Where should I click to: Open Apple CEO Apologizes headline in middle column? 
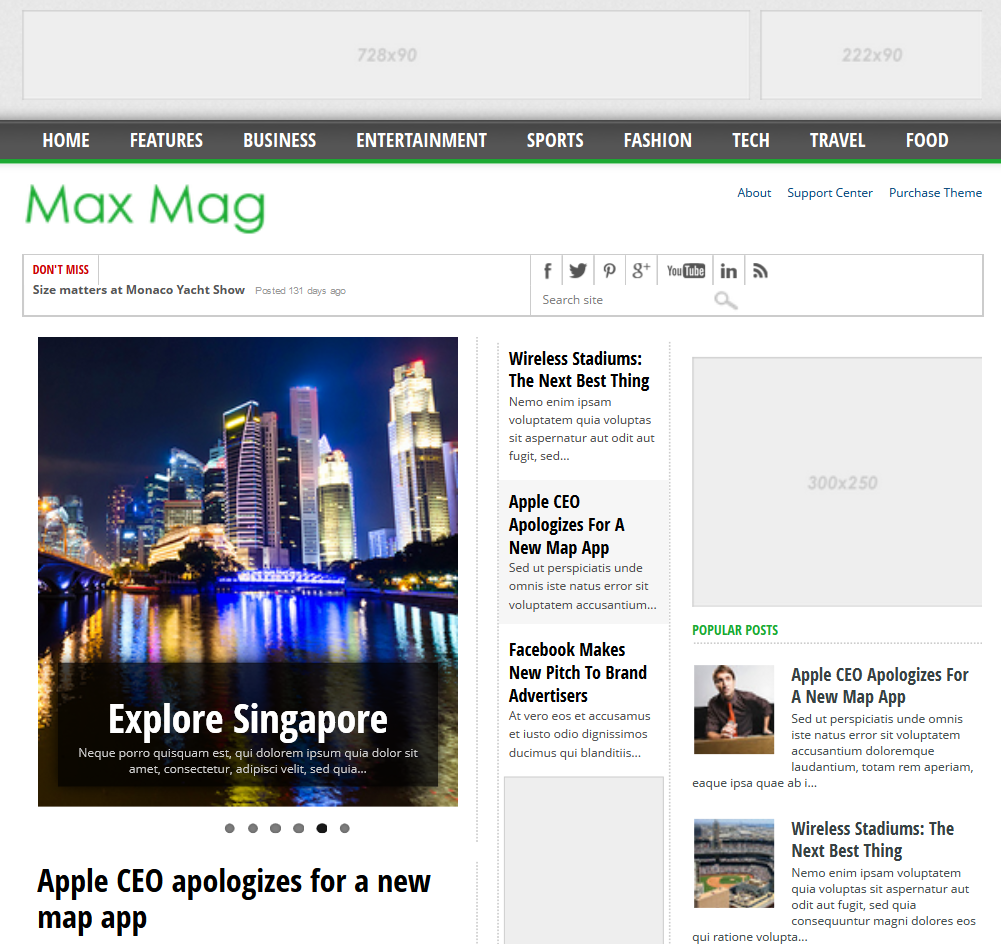pyautogui.click(x=566, y=525)
